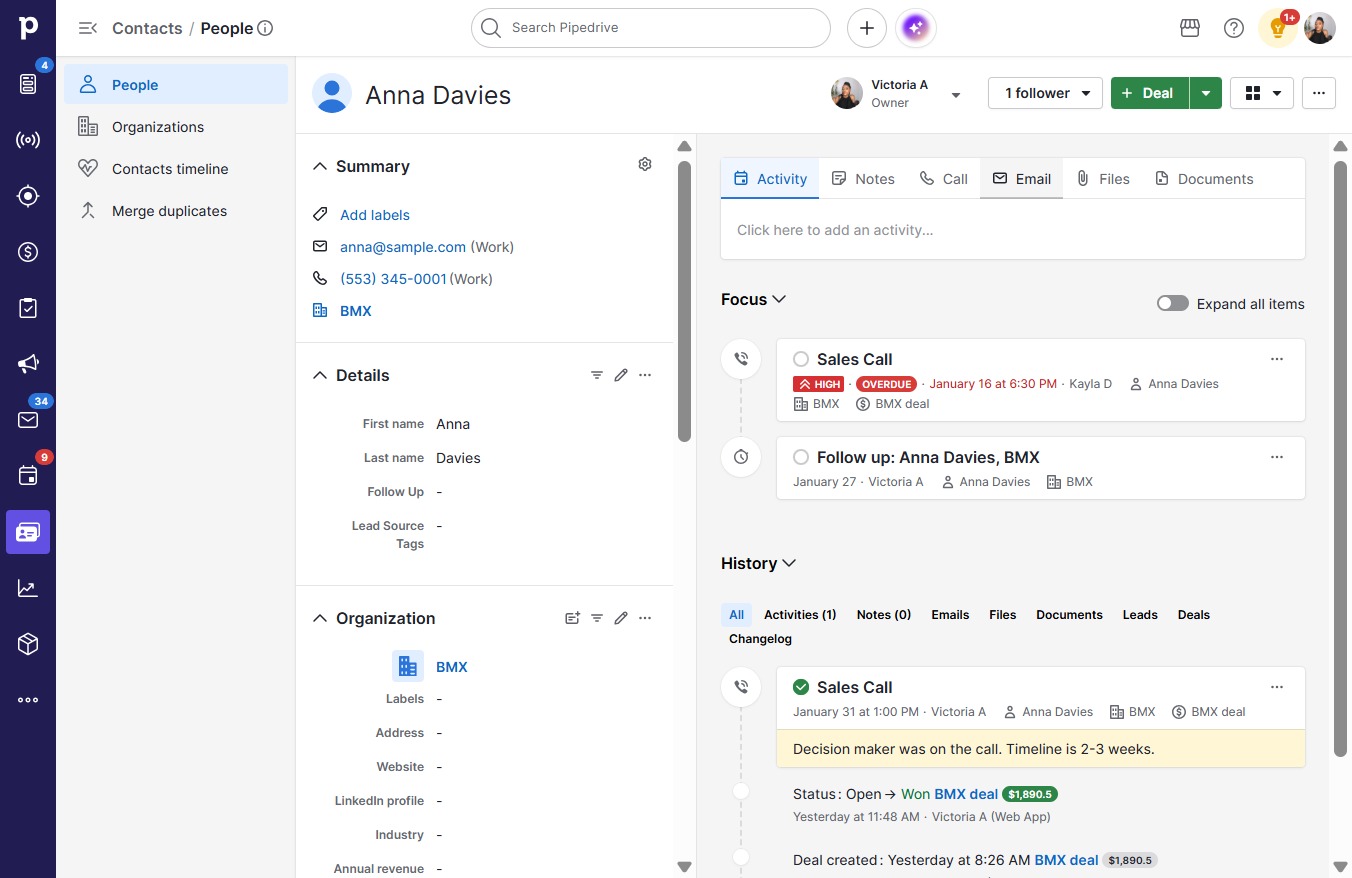
Task: Open the Projects clipboard icon in sidebar
Action: point(28,308)
